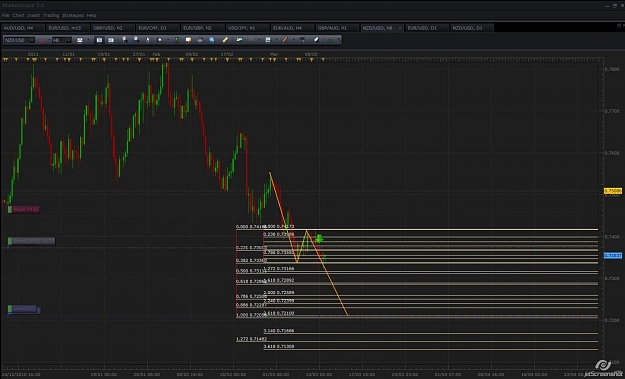This screenshot has width=625, height=379.
Task: Click the green indicator icon in the toolbar
Action: tap(177, 40)
